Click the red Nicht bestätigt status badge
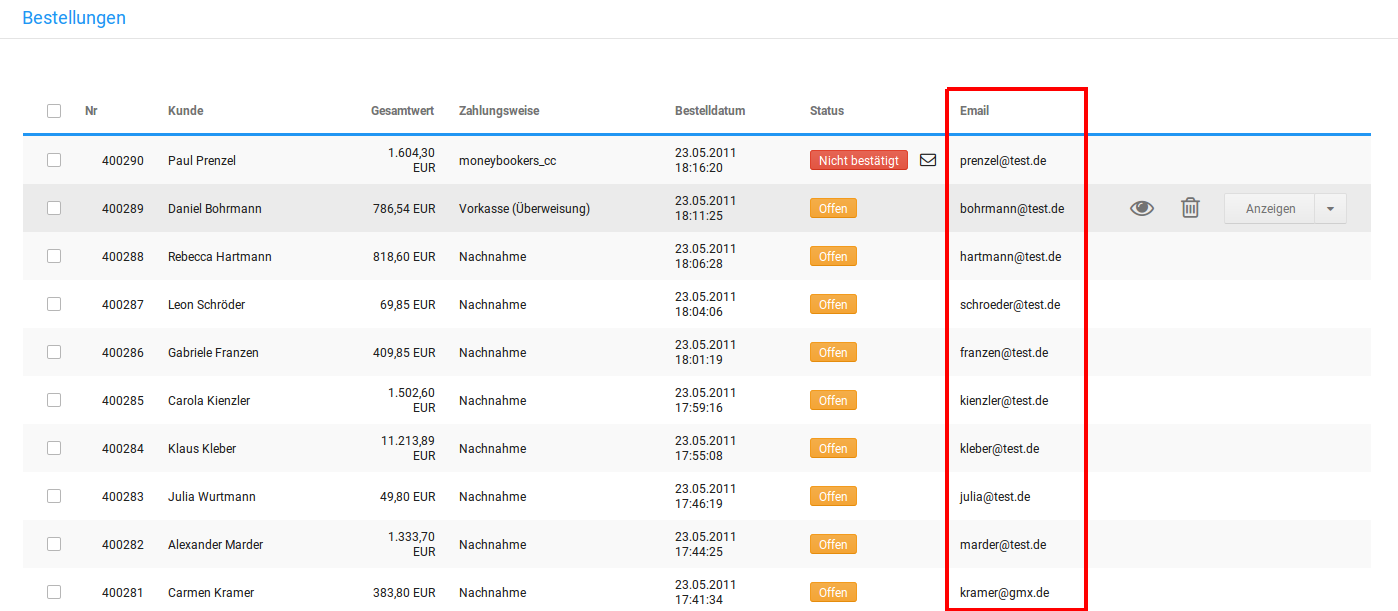This screenshot has height=611, width=1398. [x=858, y=160]
